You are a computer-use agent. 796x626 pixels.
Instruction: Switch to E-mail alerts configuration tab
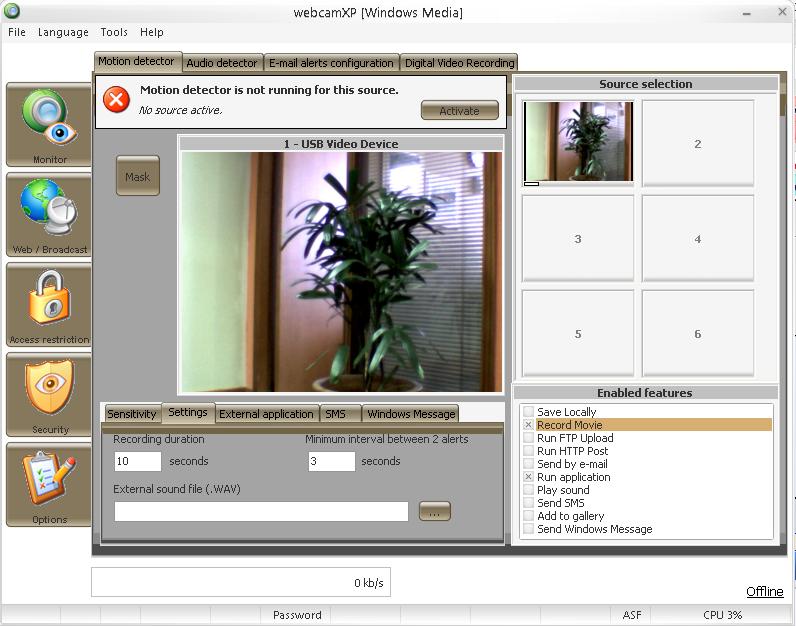point(331,63)
